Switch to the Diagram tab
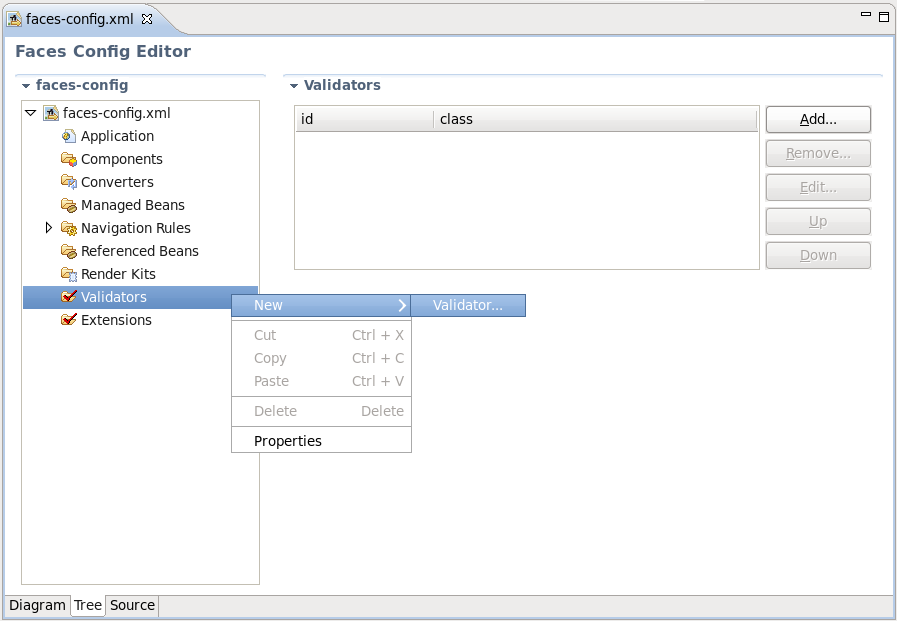This screenshot has width=897, height=621. click(37, 605)
